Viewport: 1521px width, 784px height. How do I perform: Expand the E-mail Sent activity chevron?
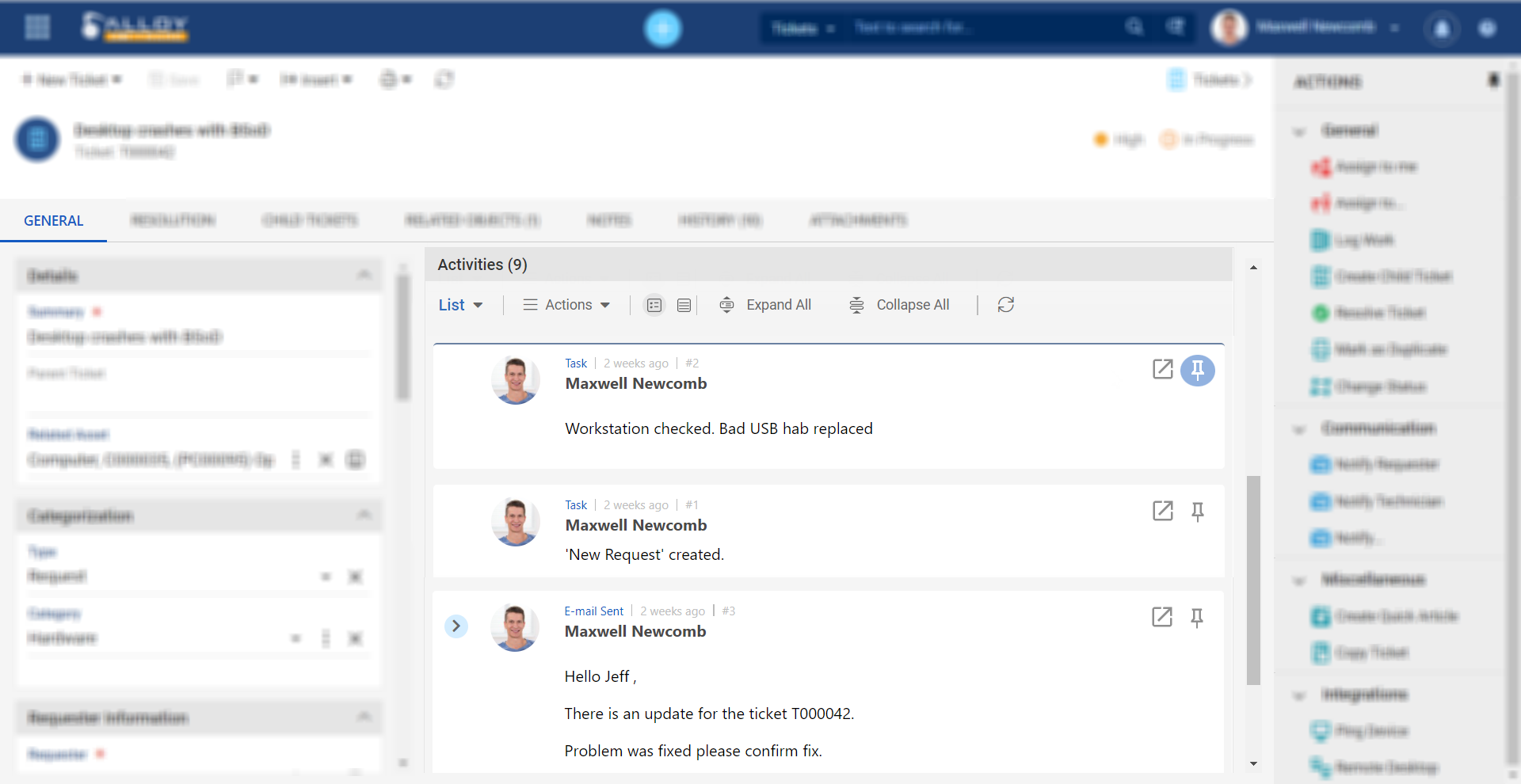tap(456, 626)
